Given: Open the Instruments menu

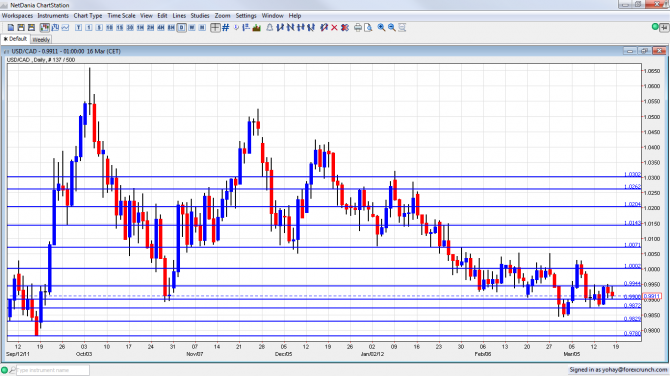Looking at the screenshot, I should coord(53,16).
